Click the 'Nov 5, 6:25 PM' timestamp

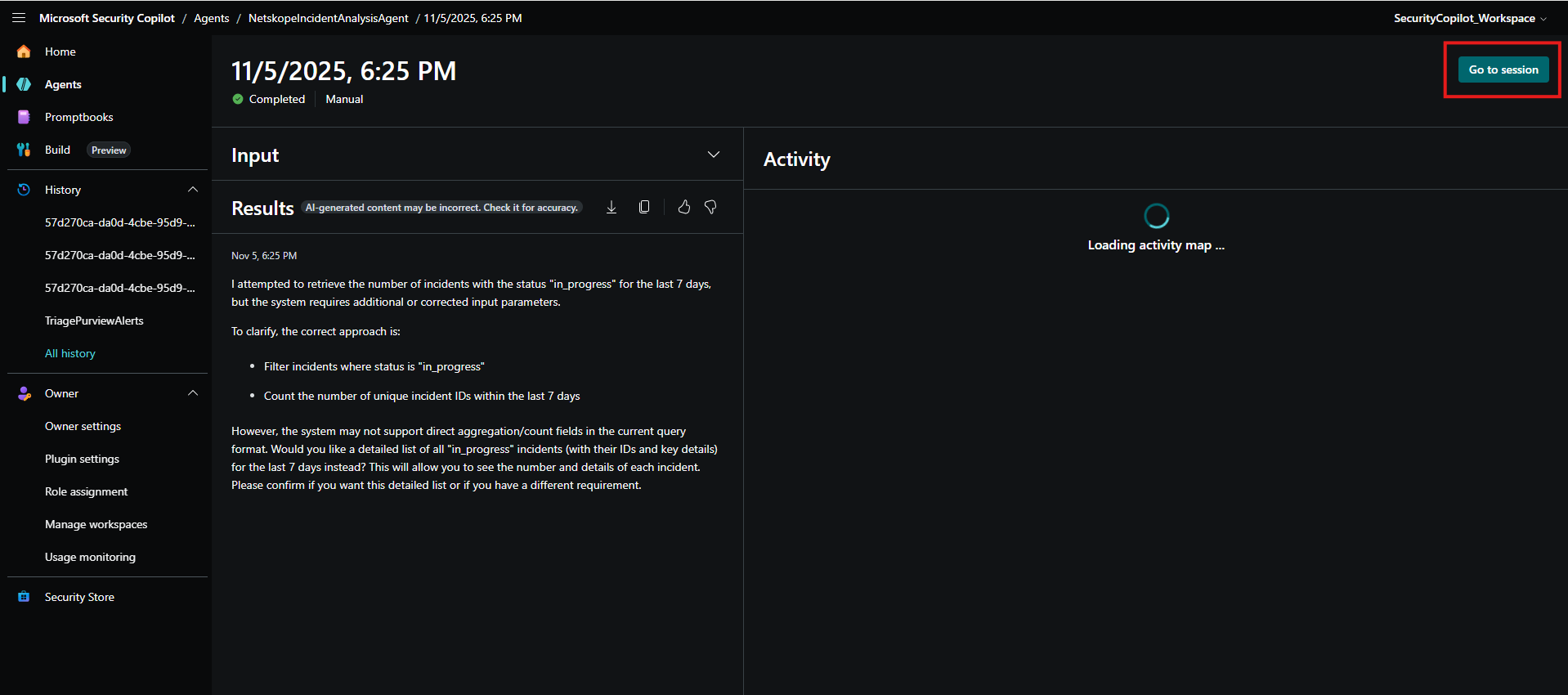pyautogui.click(x=264, y=256)
